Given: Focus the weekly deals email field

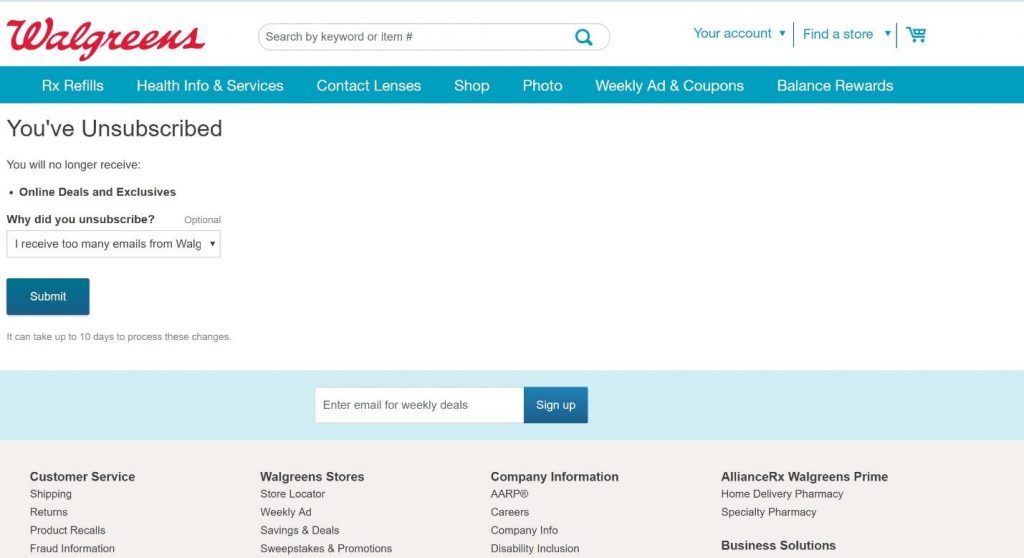Looking at the screenshot, I should [419, 405].
